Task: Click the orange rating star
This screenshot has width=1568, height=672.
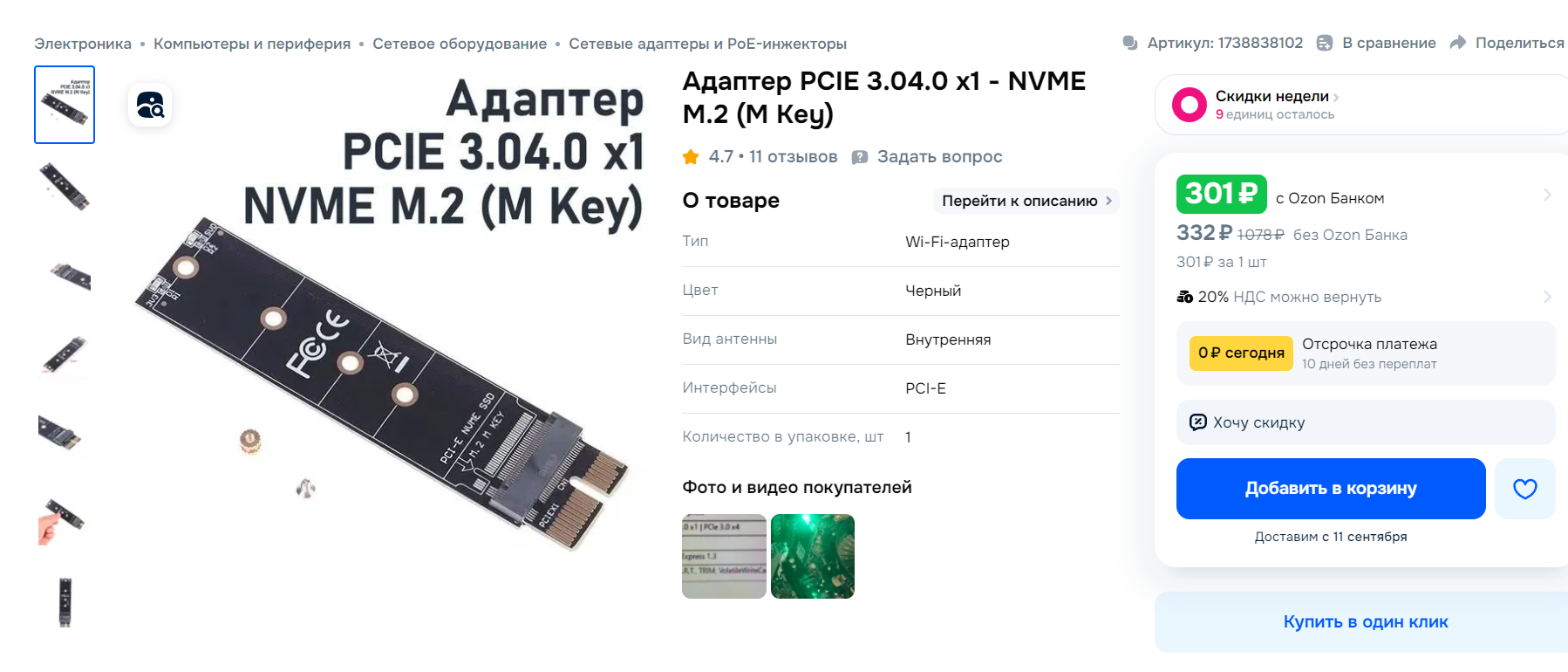Action: pos(691,157)
